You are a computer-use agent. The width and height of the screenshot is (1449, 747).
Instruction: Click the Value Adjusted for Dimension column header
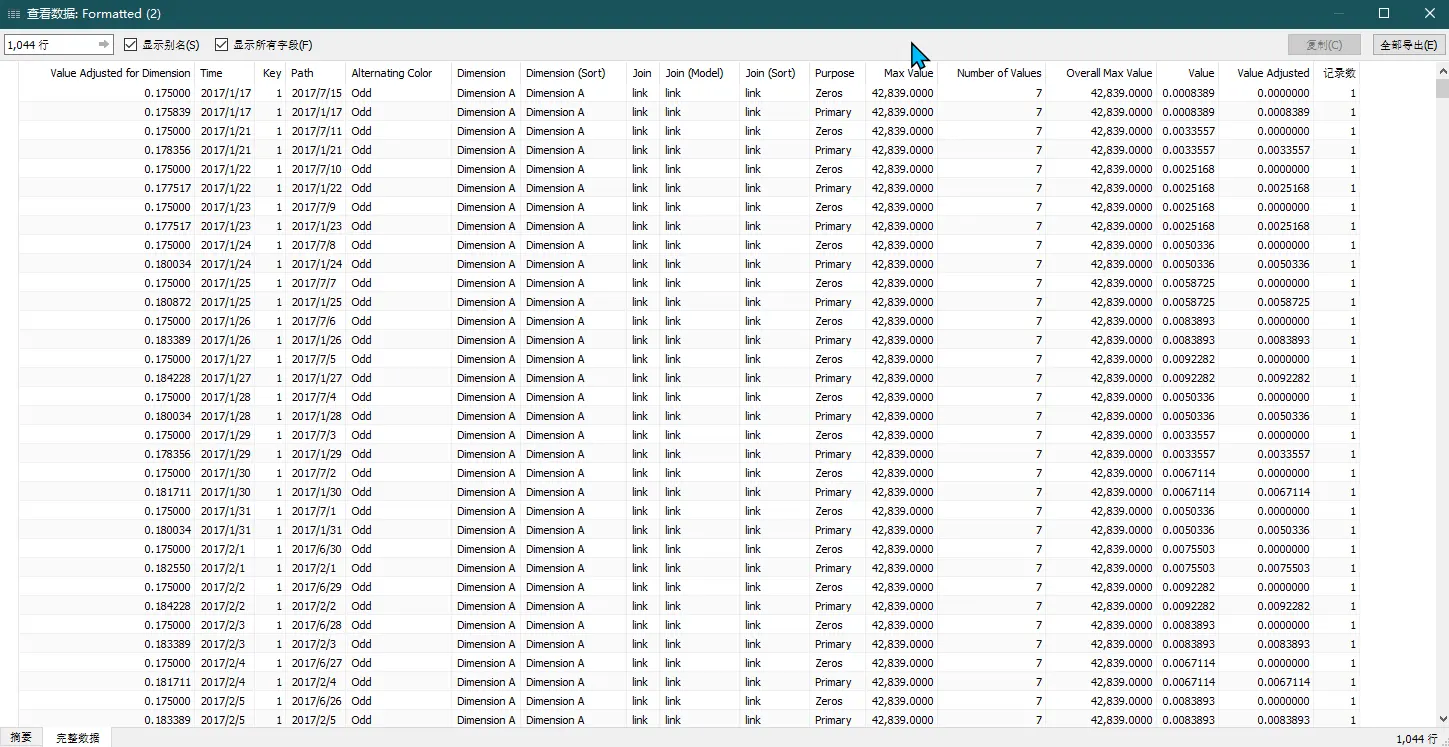coord(120,73)
